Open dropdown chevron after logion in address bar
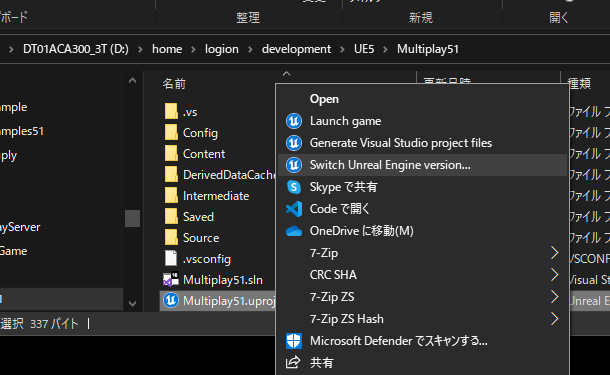This screenshot has height=375, width=610. pyautogui.click(x=250, y=49)
